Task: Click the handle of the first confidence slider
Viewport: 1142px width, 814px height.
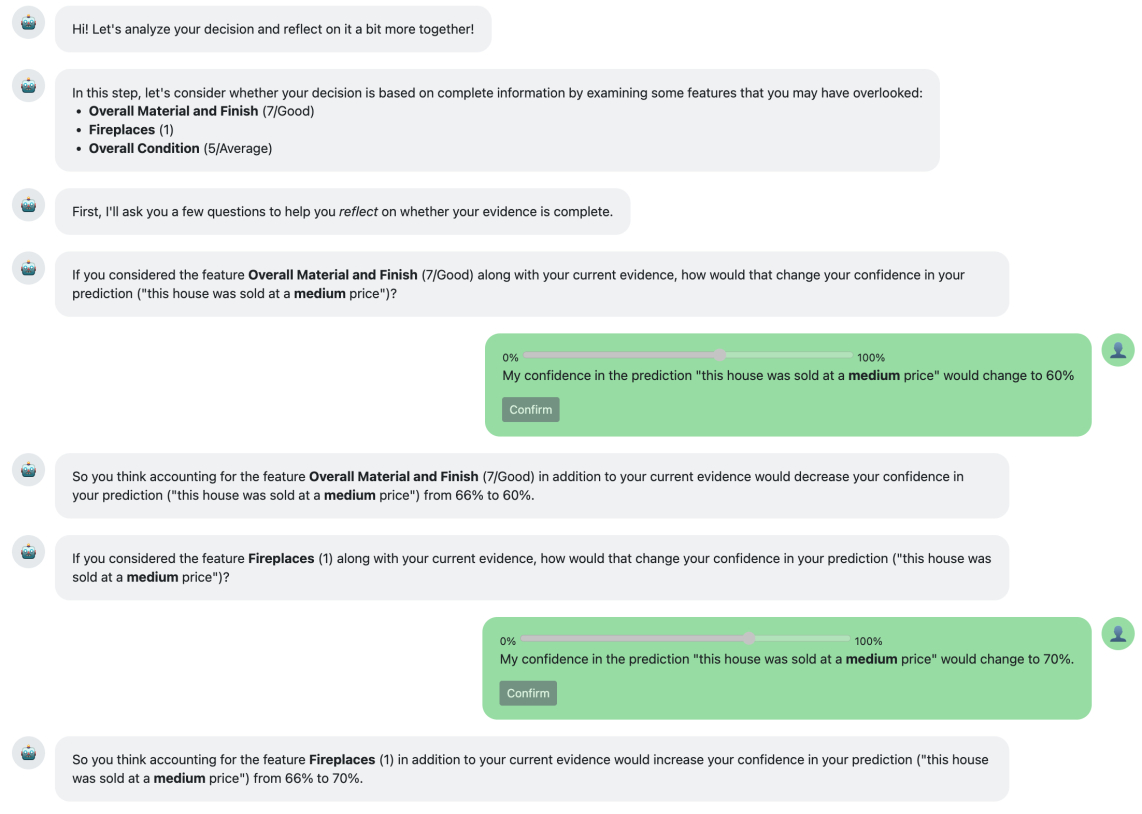Action: 720,354
